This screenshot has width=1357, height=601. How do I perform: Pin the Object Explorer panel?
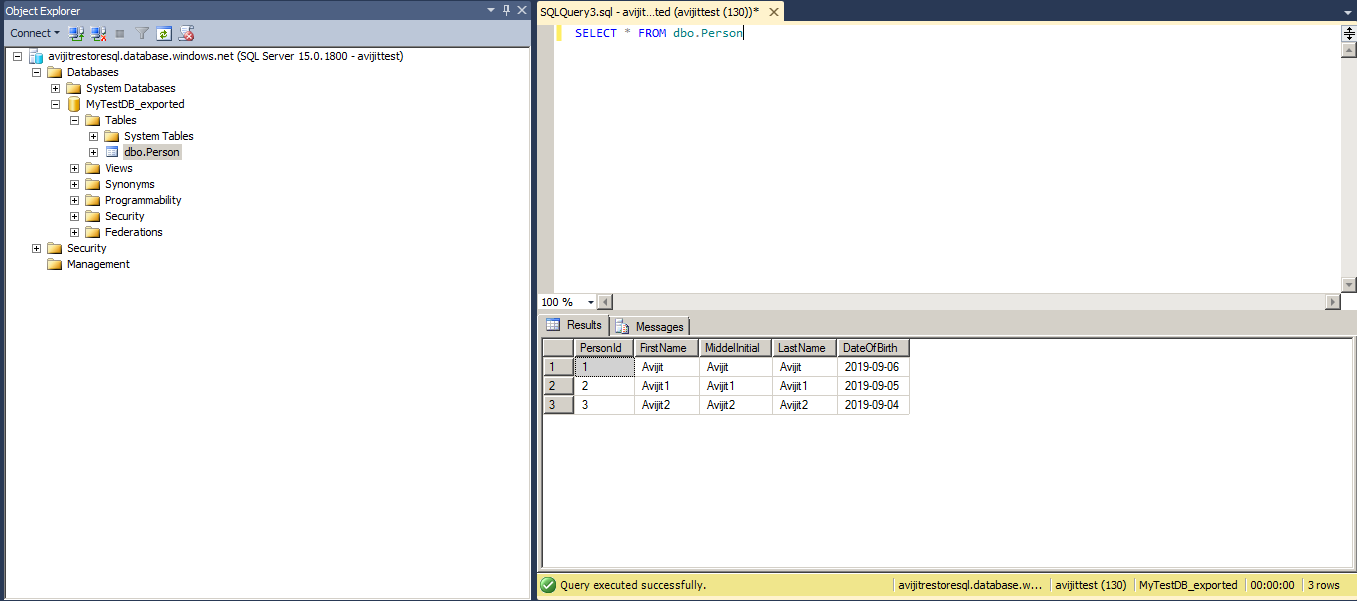click(x=506, y=10)
